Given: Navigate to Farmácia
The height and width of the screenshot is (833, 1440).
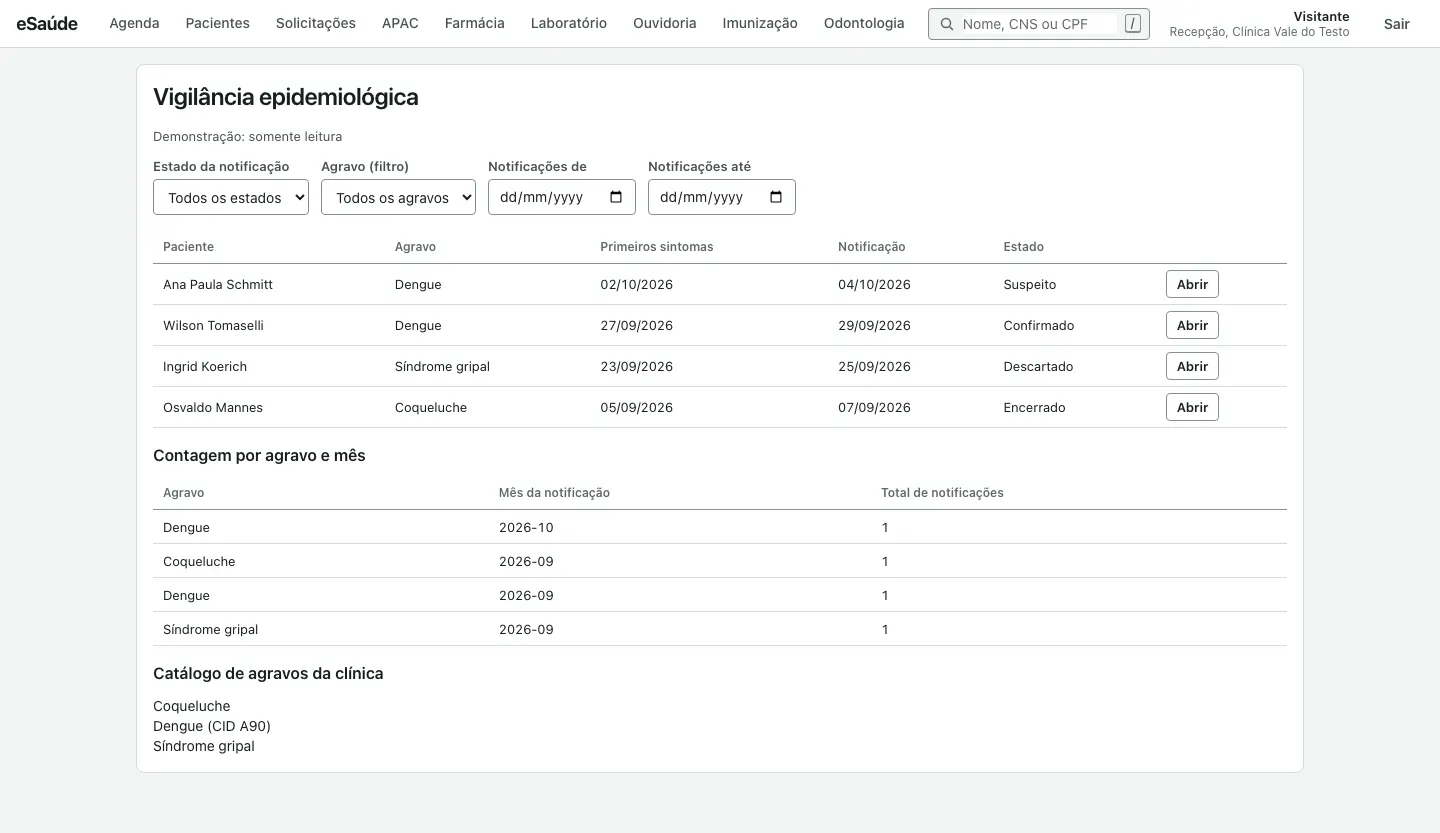Looking at the screenshot, I should pos(475,23).
